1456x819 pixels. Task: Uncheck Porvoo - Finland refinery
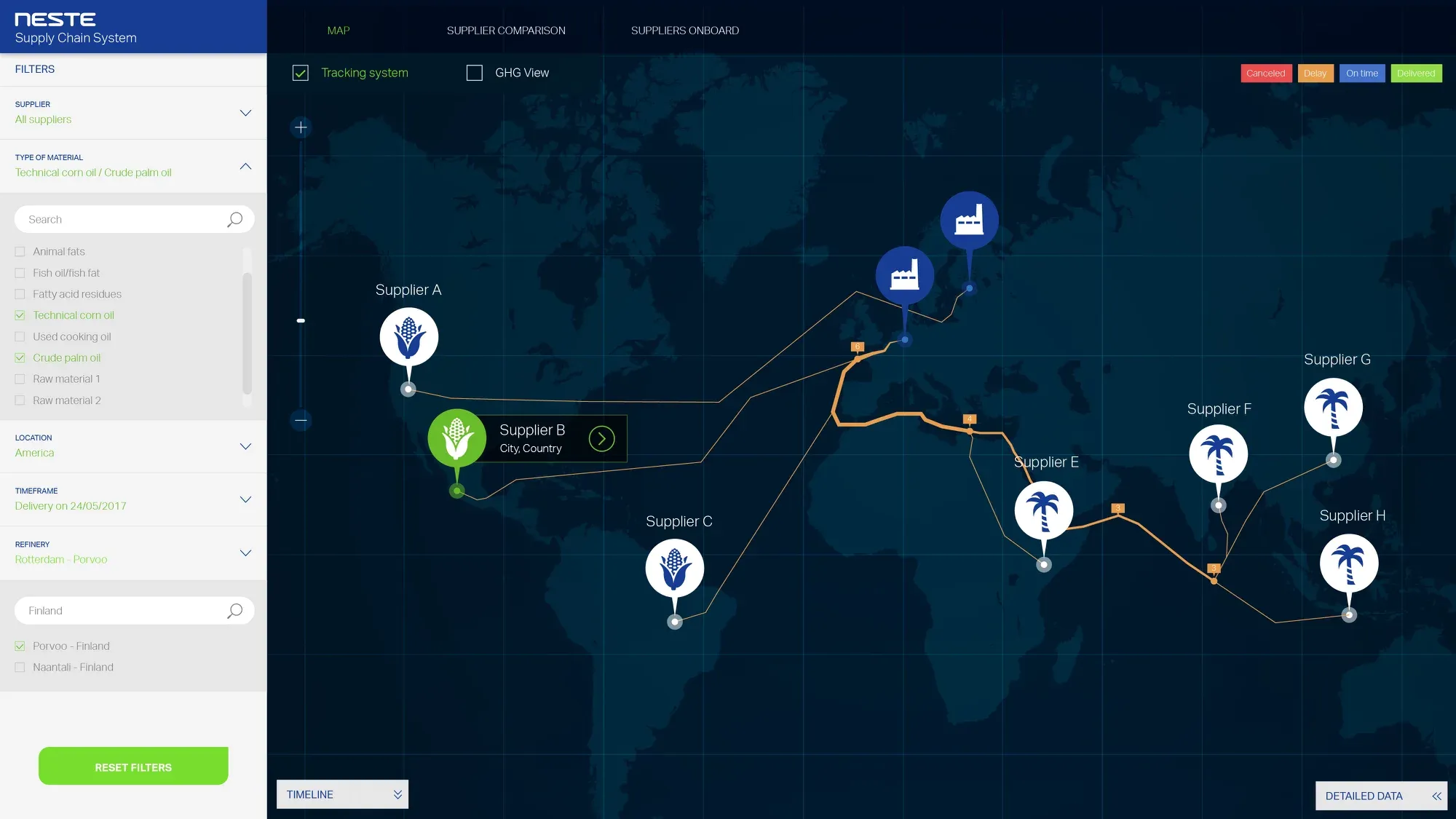(x=20, y=646)
